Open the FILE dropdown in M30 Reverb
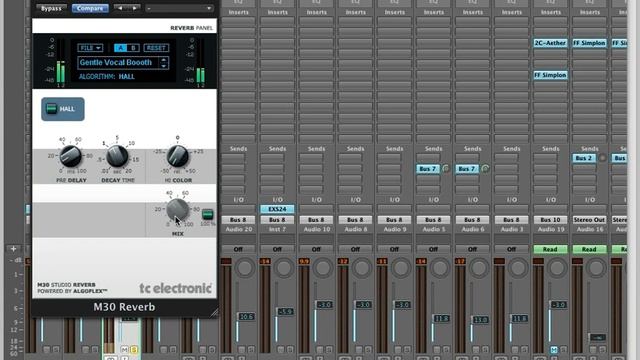This screenshot has height=360, width=640. 90,48
